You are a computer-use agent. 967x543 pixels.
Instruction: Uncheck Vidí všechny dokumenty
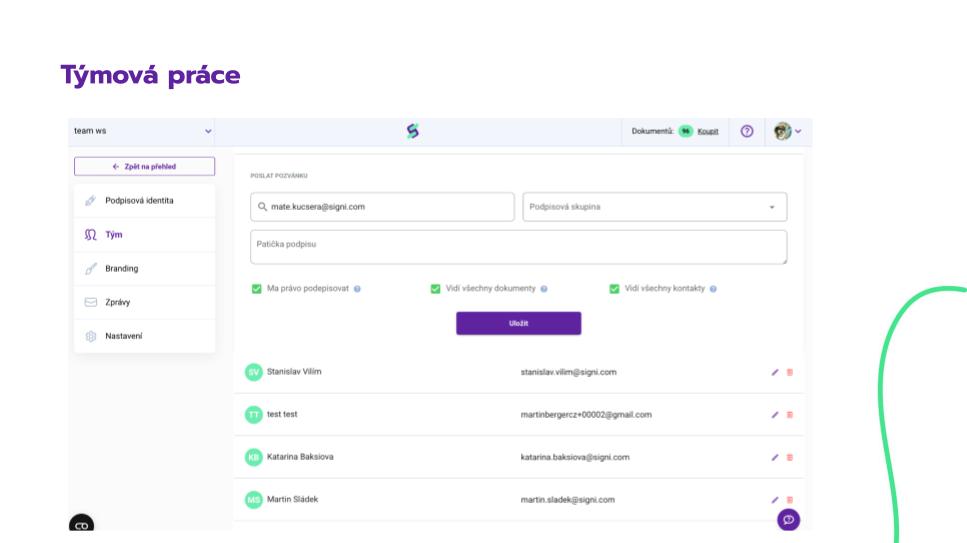click(436, 289)
